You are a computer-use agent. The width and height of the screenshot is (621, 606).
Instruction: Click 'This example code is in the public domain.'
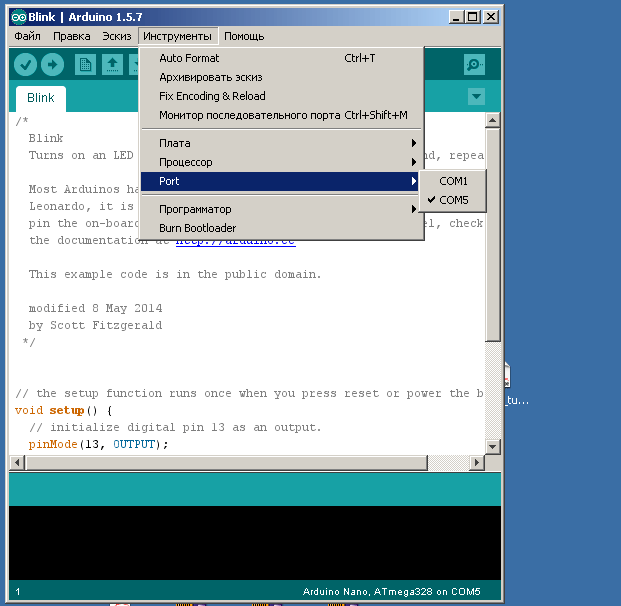point(175,274)
